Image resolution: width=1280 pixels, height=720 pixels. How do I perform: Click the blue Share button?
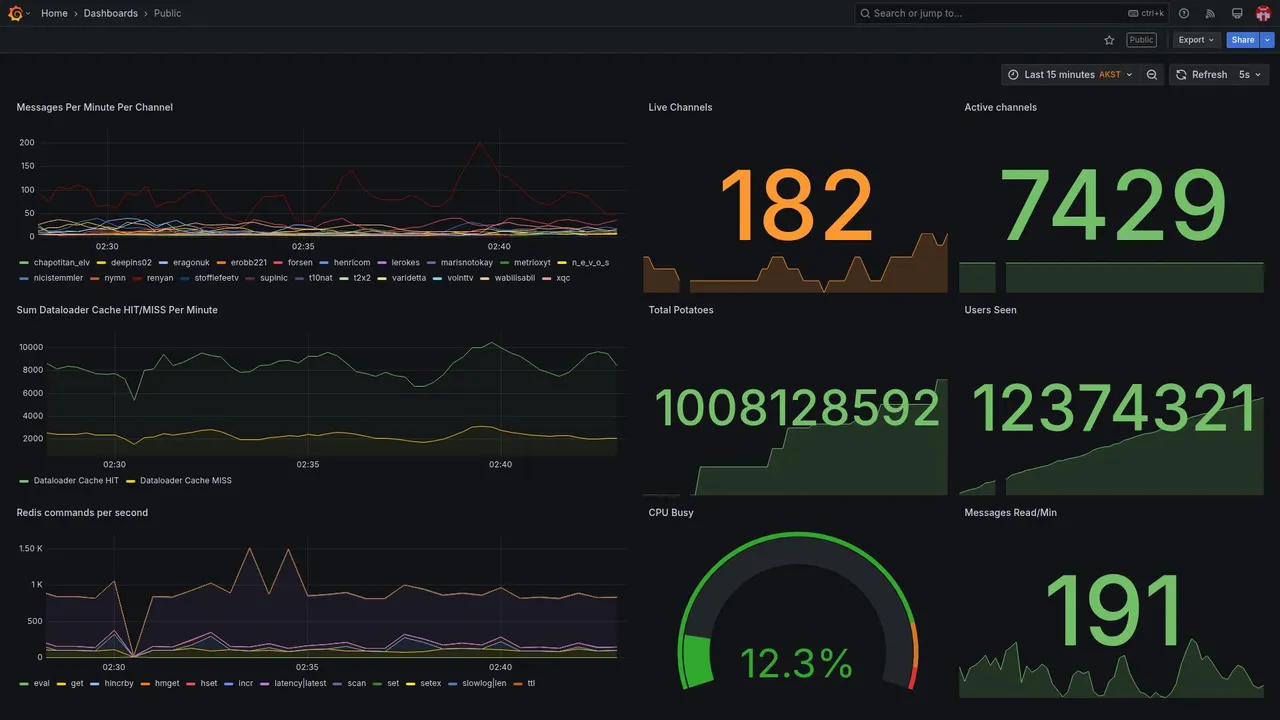coord(1243,40)
